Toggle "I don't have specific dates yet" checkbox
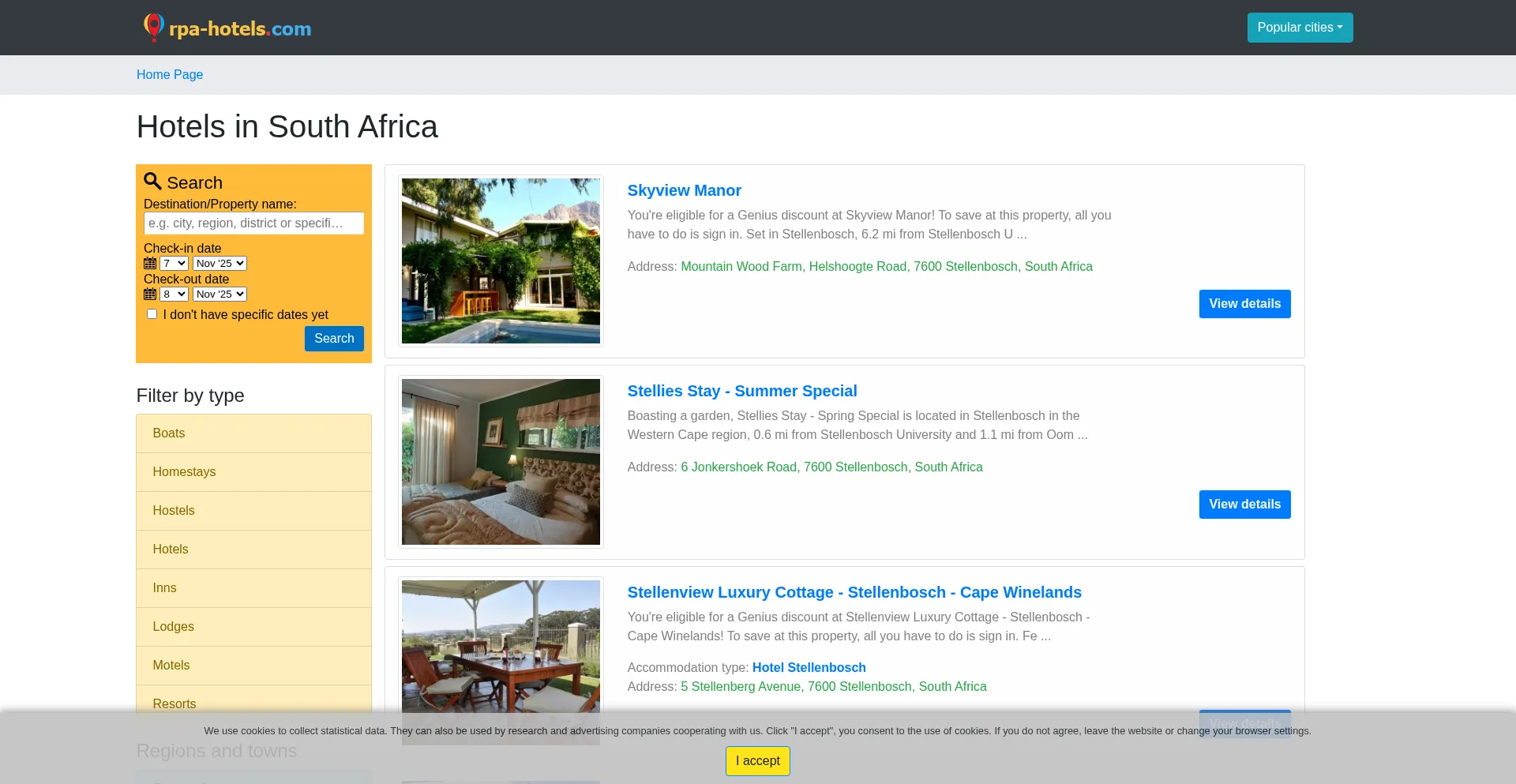The image size is (1516, 784). (152, 314)
